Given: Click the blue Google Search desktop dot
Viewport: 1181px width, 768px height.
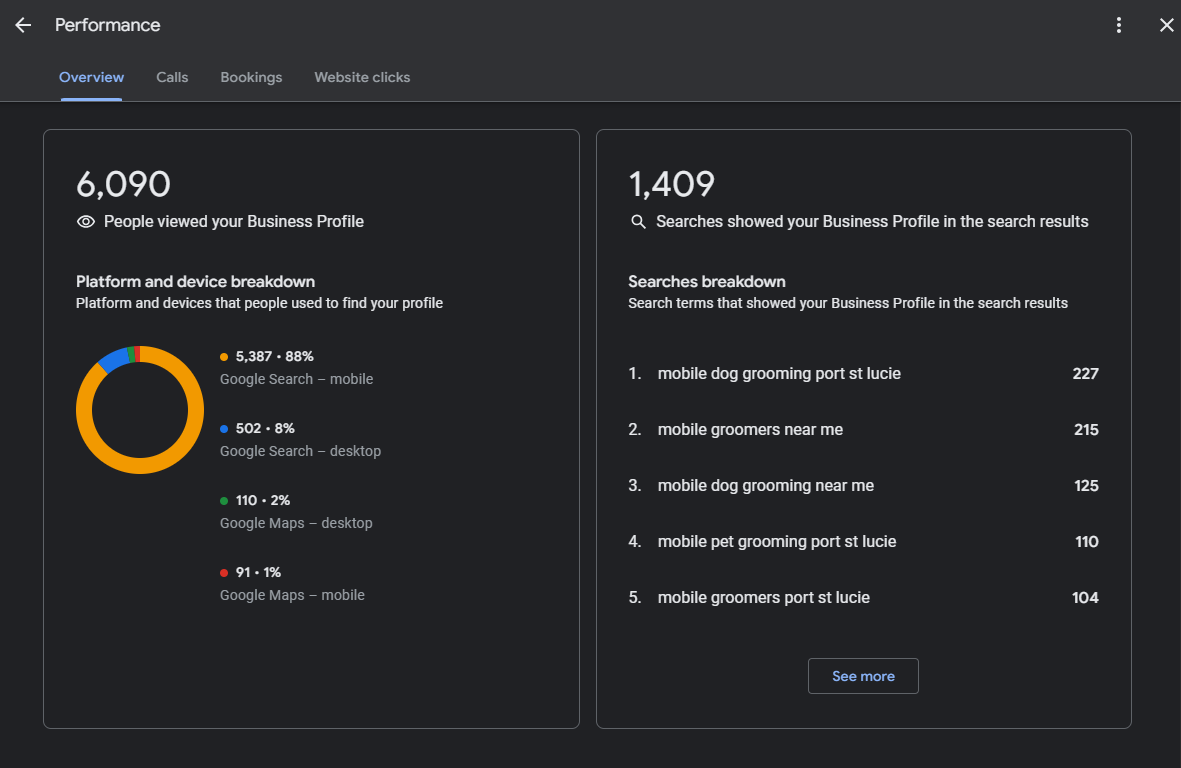Looking at the screenshot, I should 224,429.
